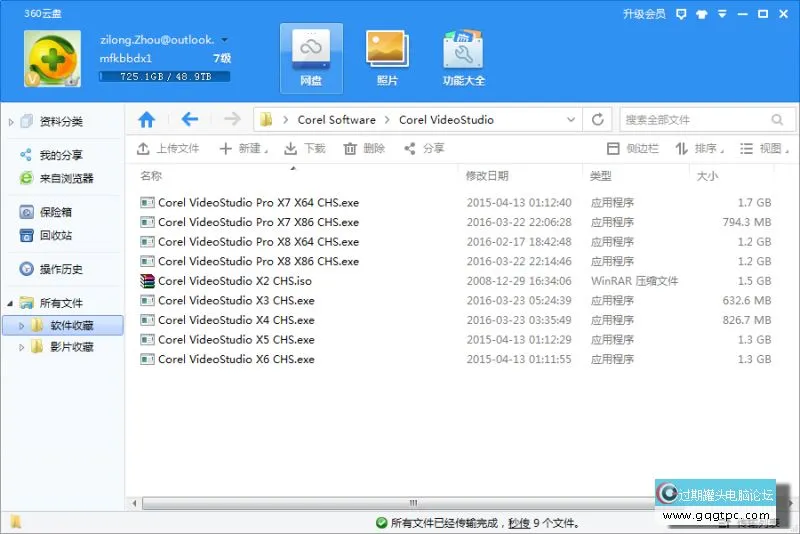The image size is (800, 534).
Task: Open the skin shirt icon in title bar
Action: point(702,14)
